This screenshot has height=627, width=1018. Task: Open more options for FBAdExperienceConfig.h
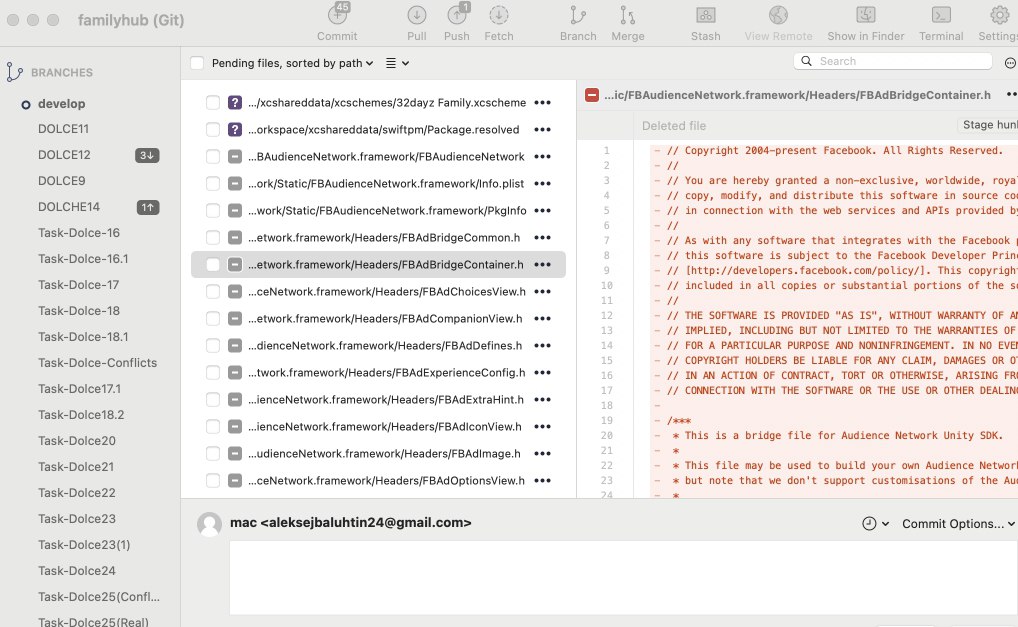point(542,373)
